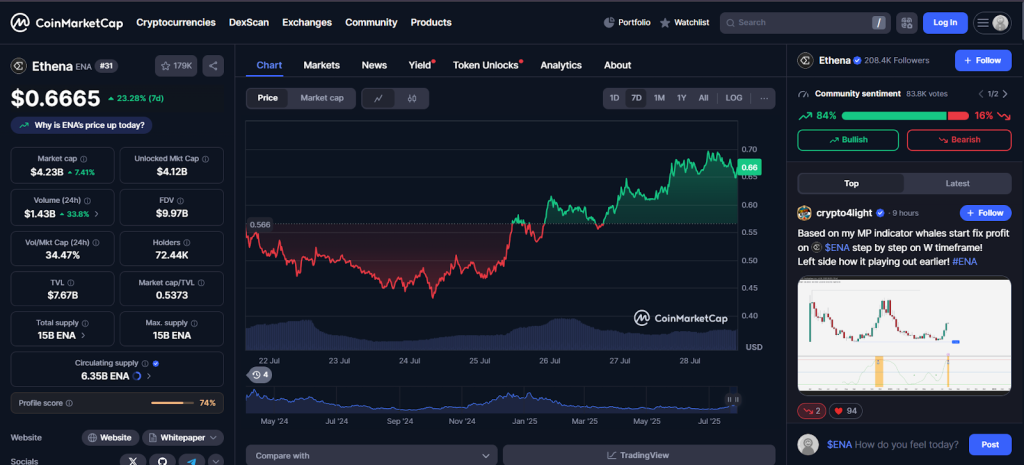Expand more socials chevron
Screen dimensions: 1024x465
coord(216,460)
